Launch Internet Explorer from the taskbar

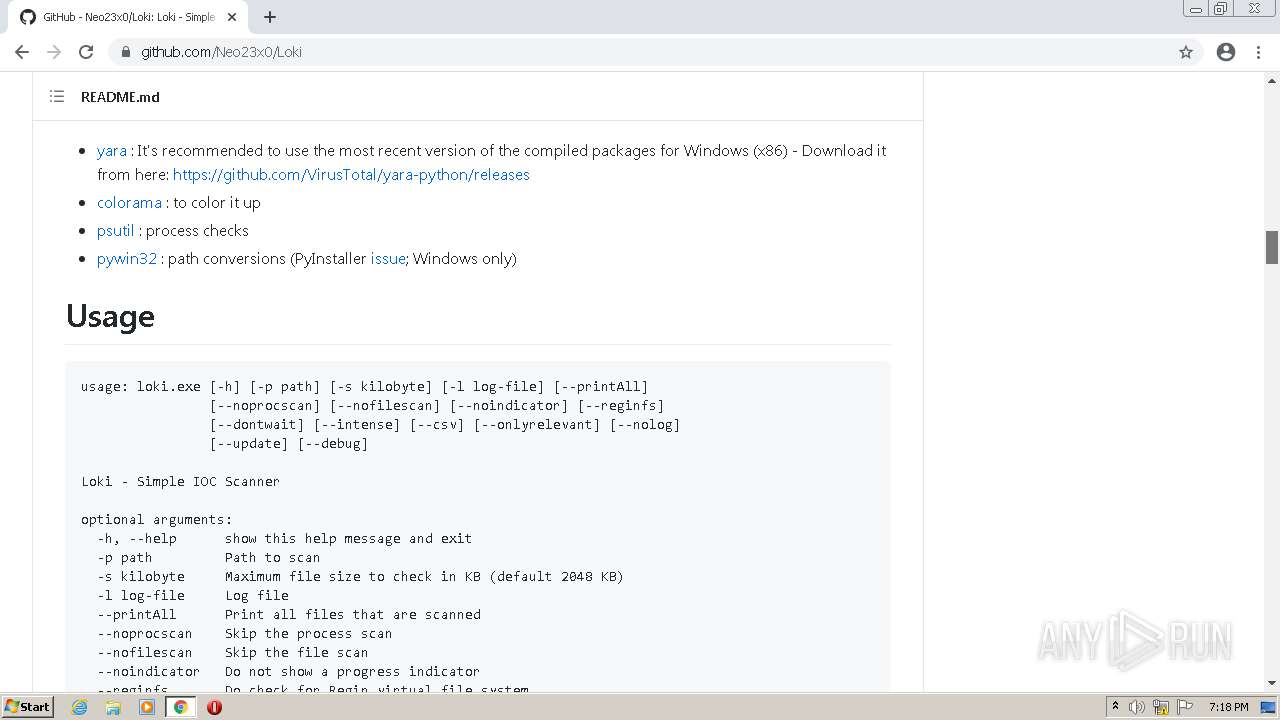80,707
